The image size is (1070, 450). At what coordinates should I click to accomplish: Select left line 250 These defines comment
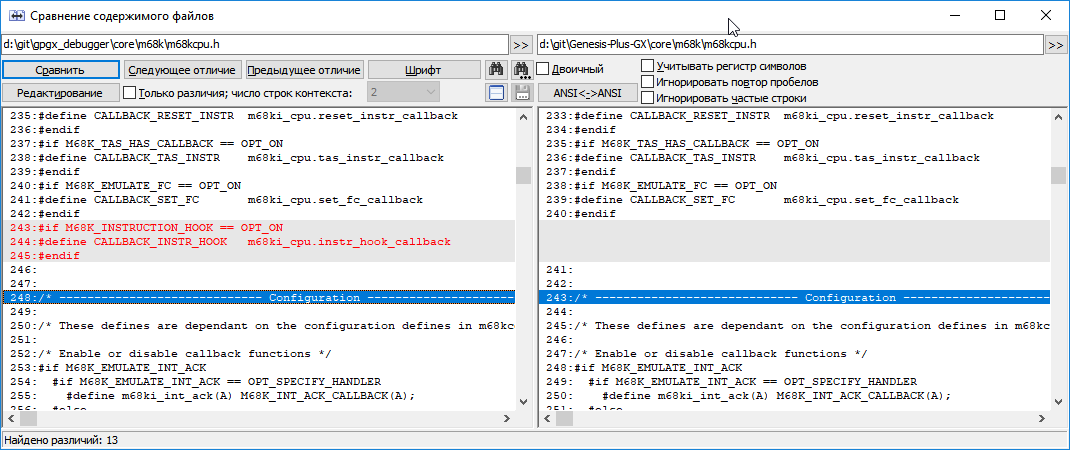(258, 326)
